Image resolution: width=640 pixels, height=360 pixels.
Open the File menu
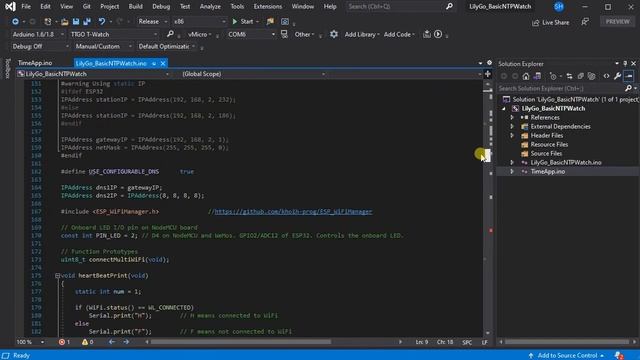pos(26,7)
